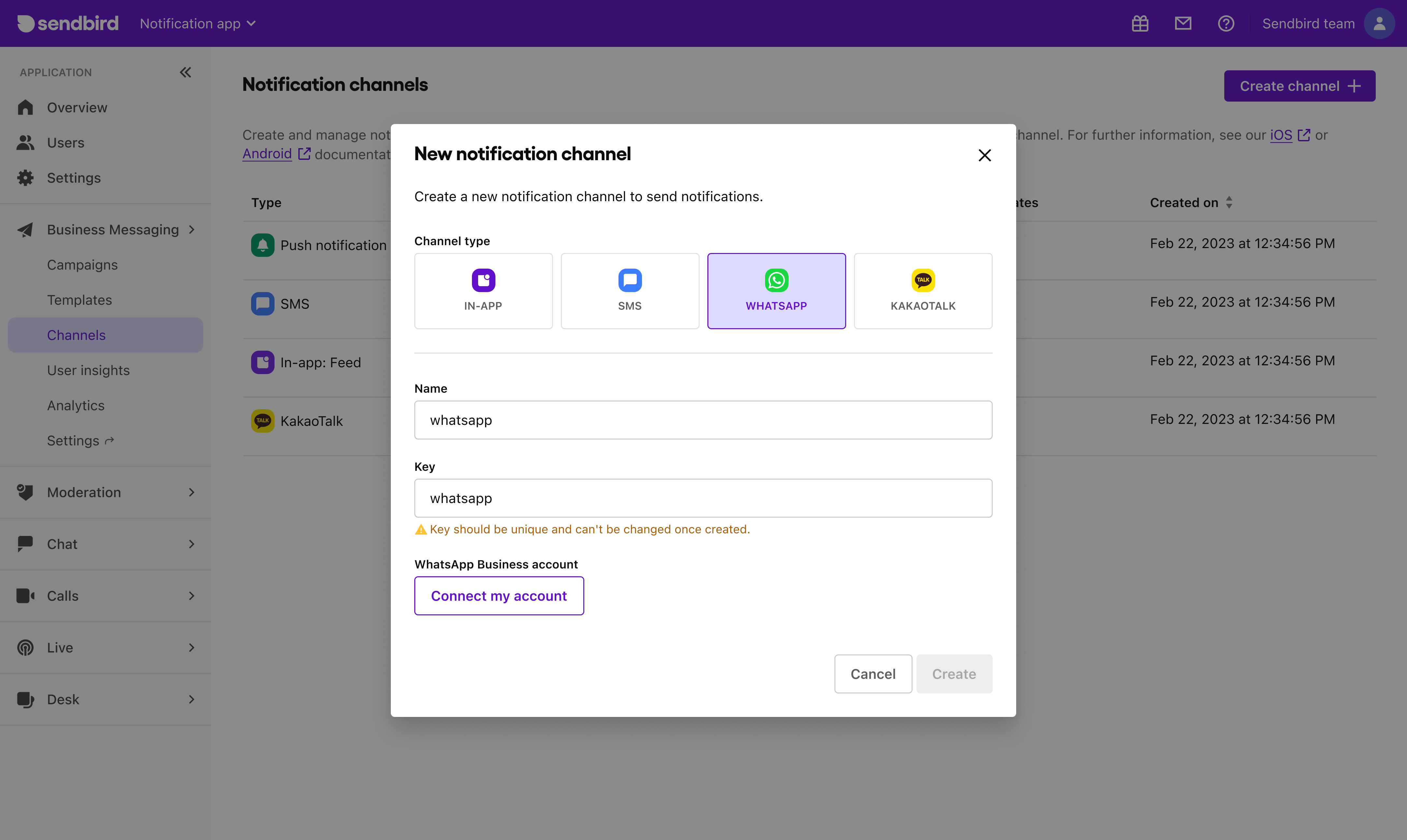The height and width of the screenshot is (840, 1407).
Task: Select the IN-APP channel type
Action: click(483, 291)
